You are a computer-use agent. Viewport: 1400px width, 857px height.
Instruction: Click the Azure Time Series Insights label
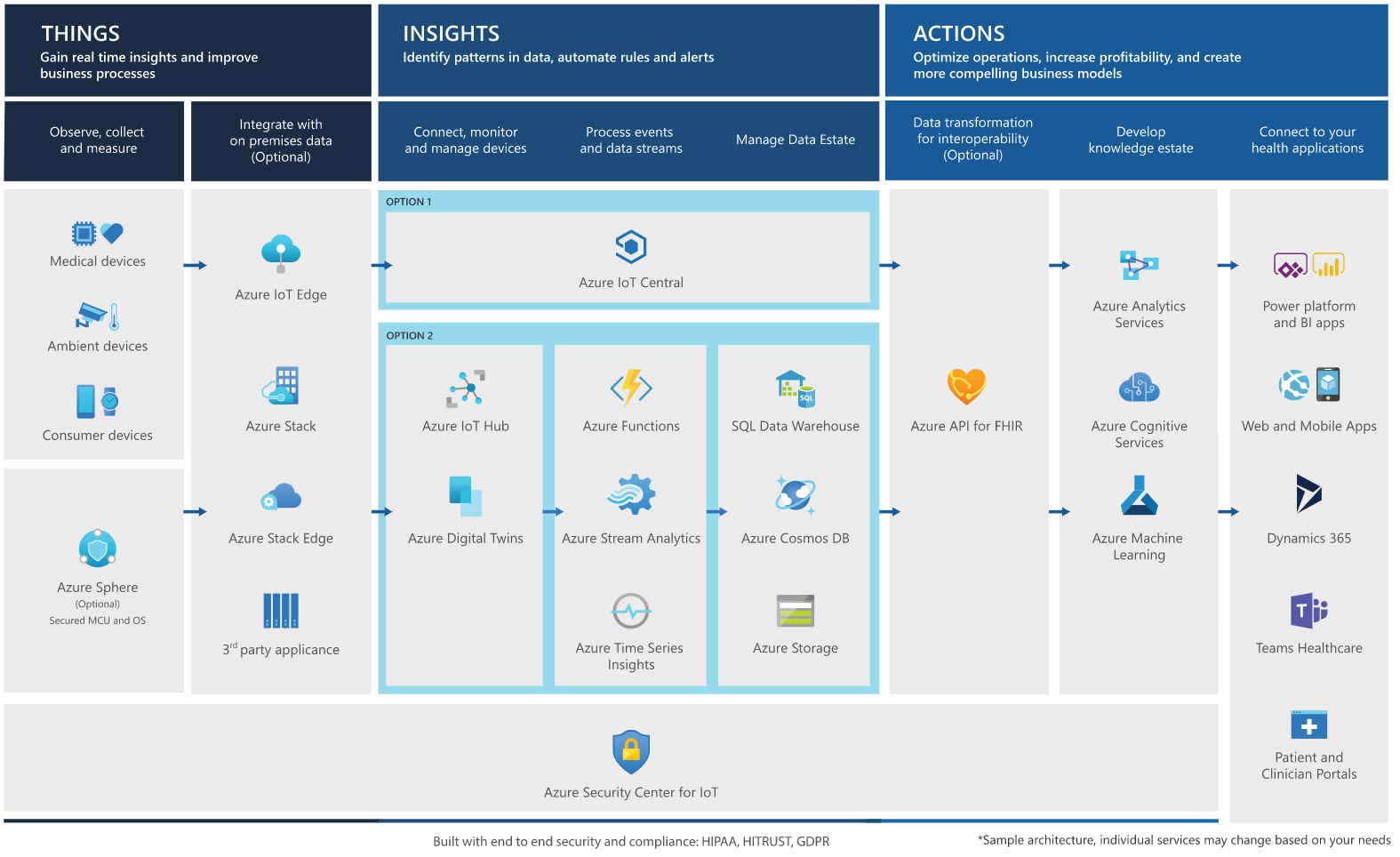tap(630, 656)
